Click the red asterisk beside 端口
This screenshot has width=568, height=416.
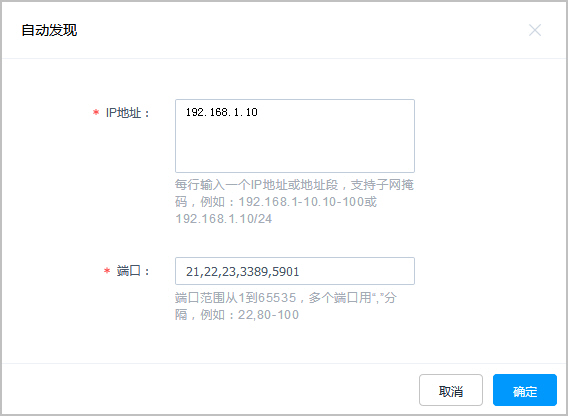pos(107,271)
